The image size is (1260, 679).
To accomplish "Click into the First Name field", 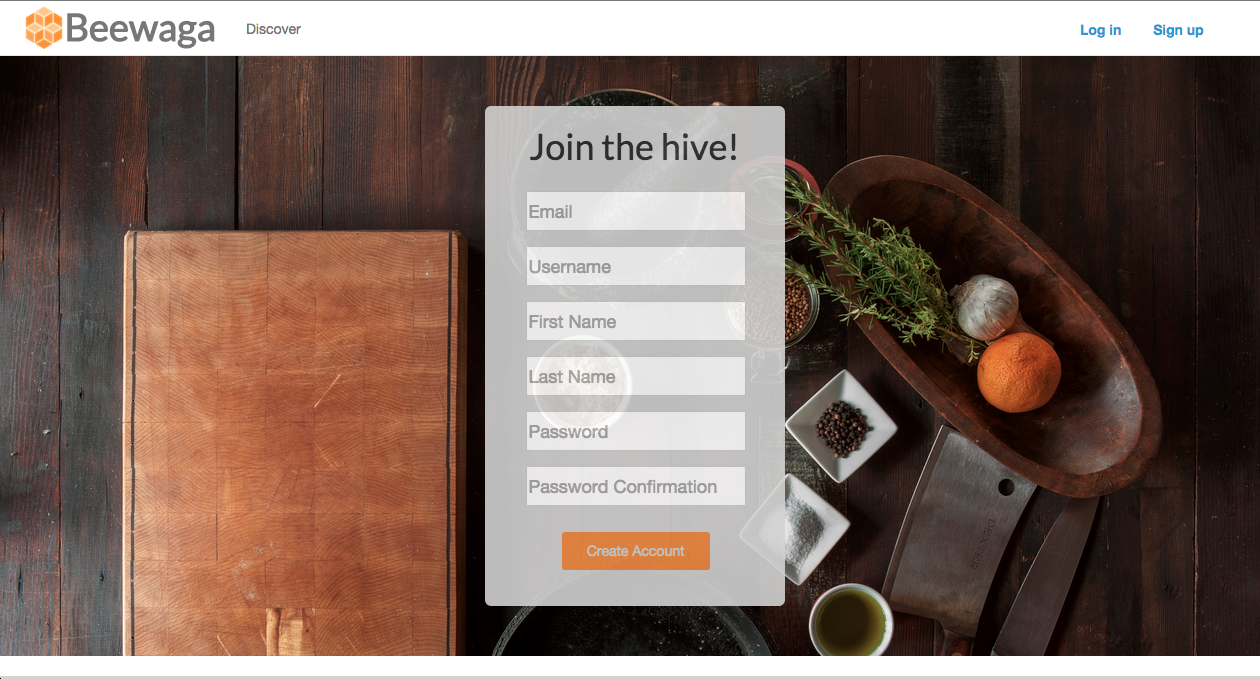I will coord(636,321).
